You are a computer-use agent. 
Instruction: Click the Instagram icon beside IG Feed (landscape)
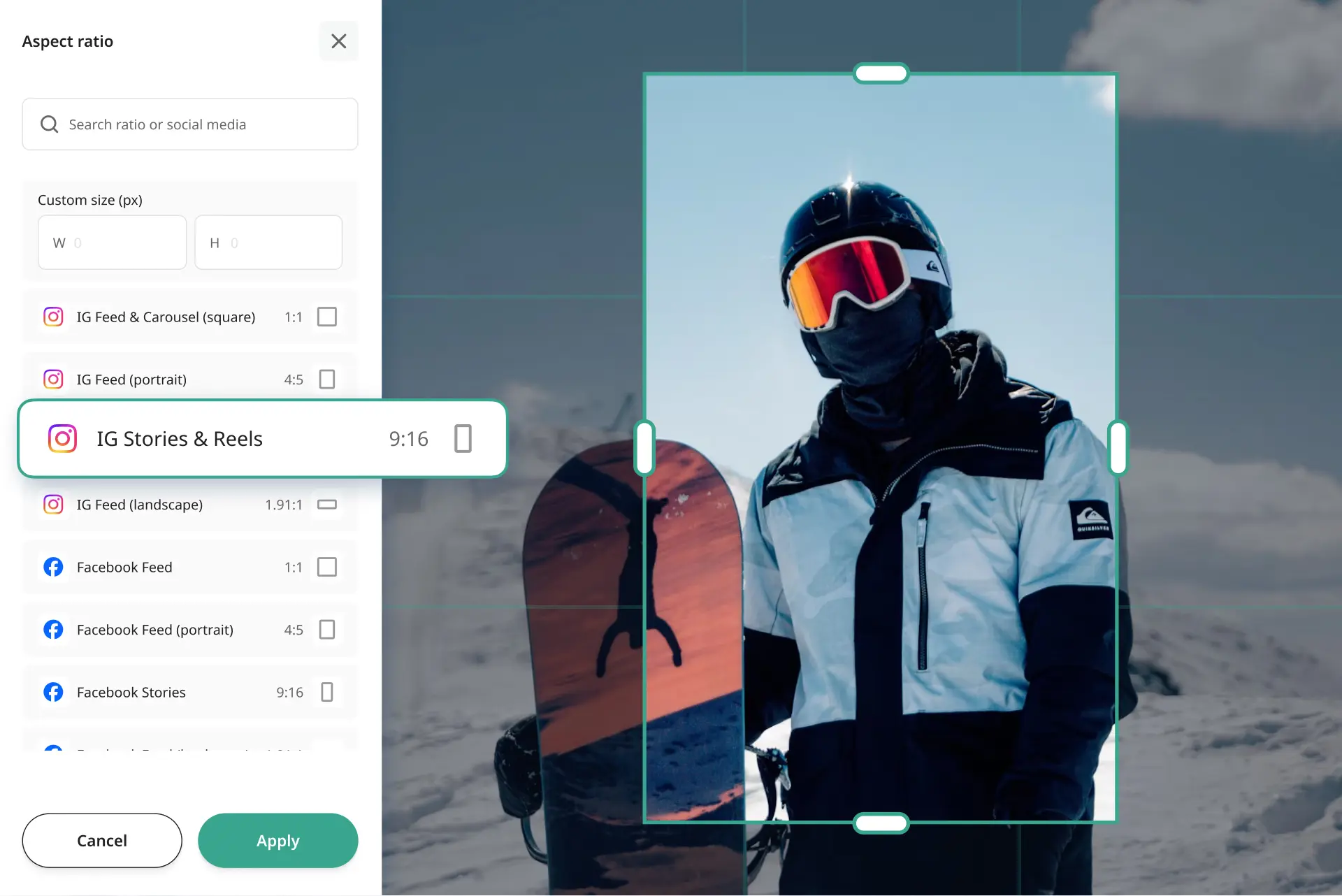[53, 504]
